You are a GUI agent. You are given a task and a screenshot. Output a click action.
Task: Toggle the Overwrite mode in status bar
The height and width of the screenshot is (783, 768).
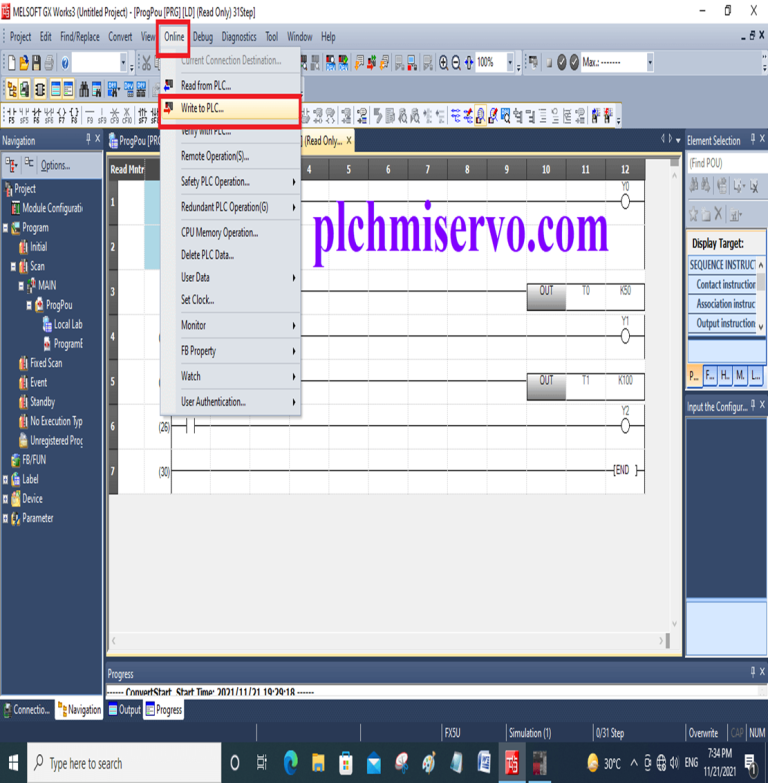(x=703, y=733)
